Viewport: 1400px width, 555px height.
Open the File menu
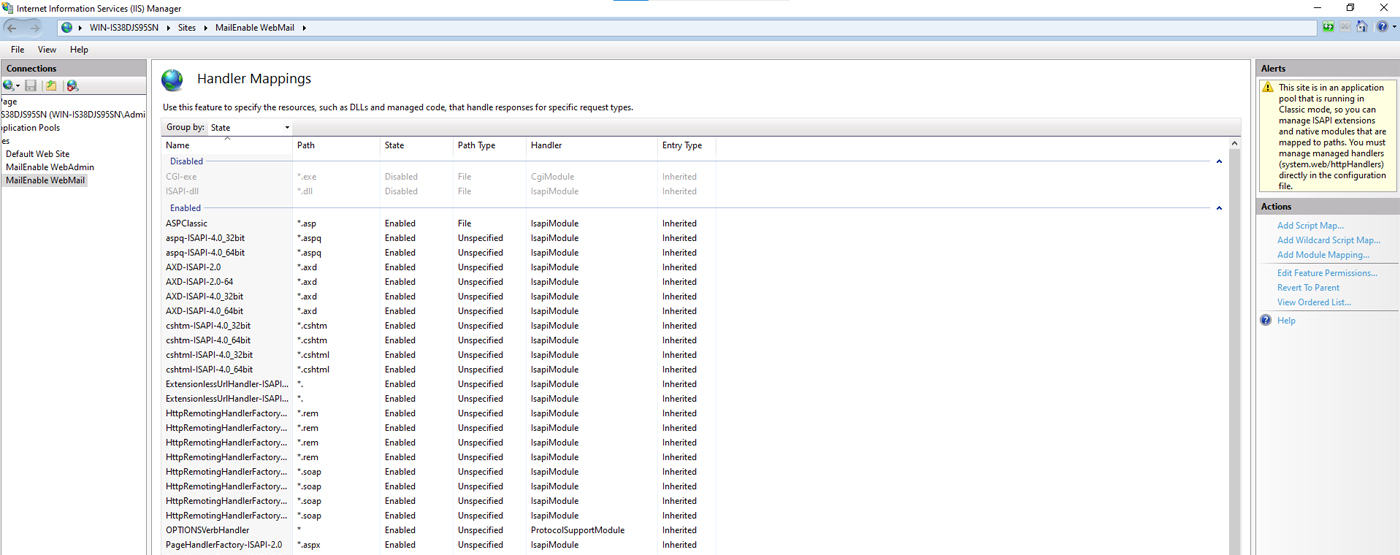coord(18,49)
